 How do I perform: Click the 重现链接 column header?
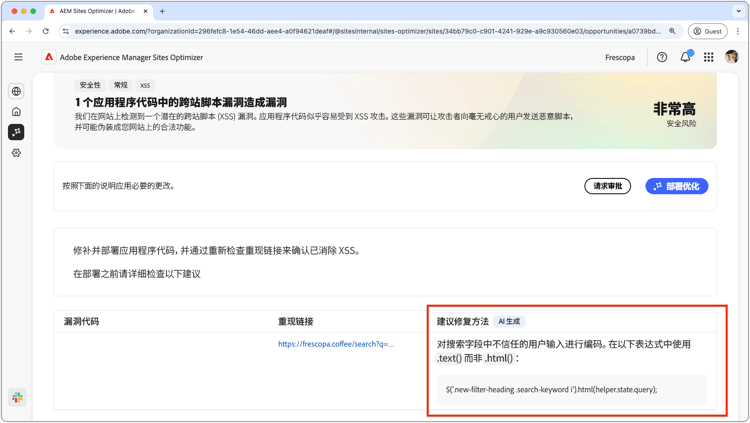(296, 322)
